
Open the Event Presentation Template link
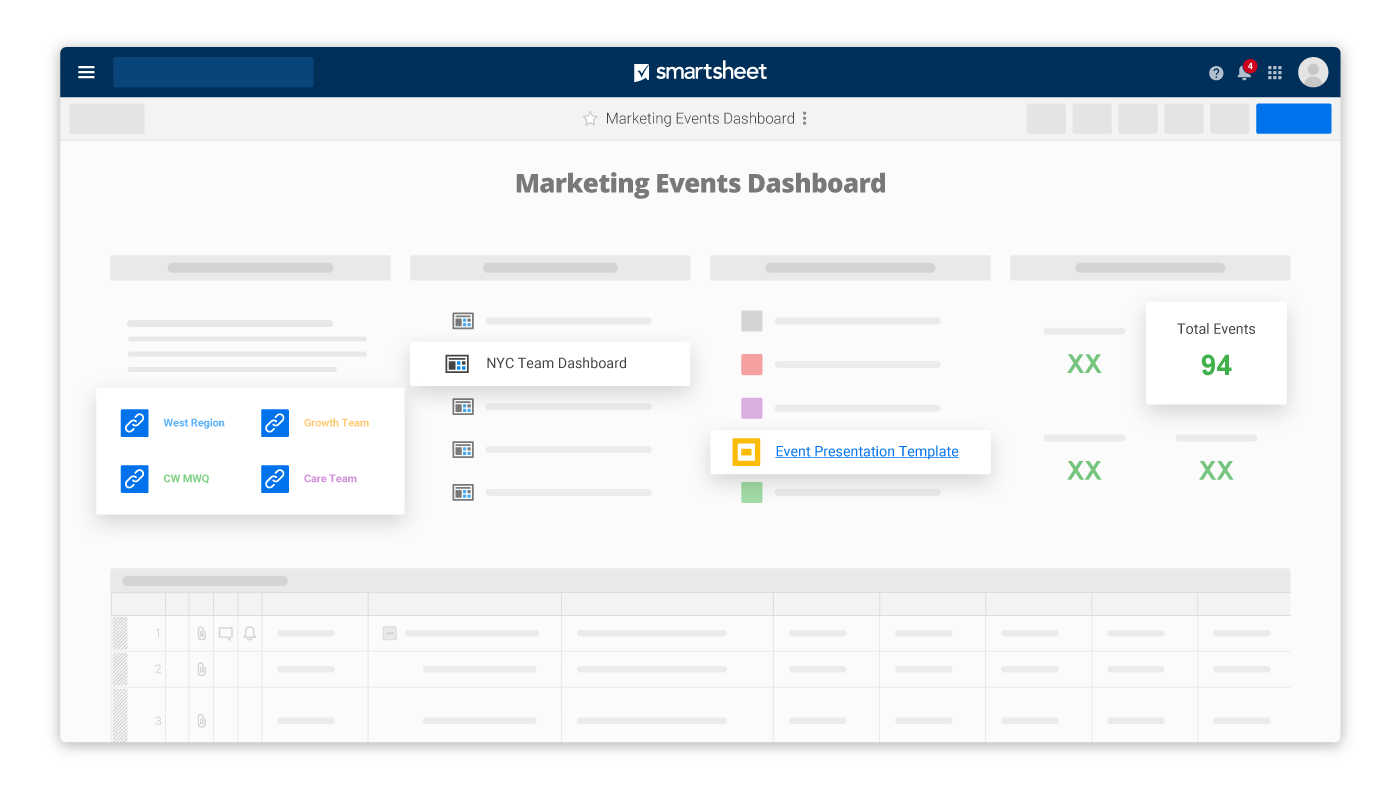(867, 452)
